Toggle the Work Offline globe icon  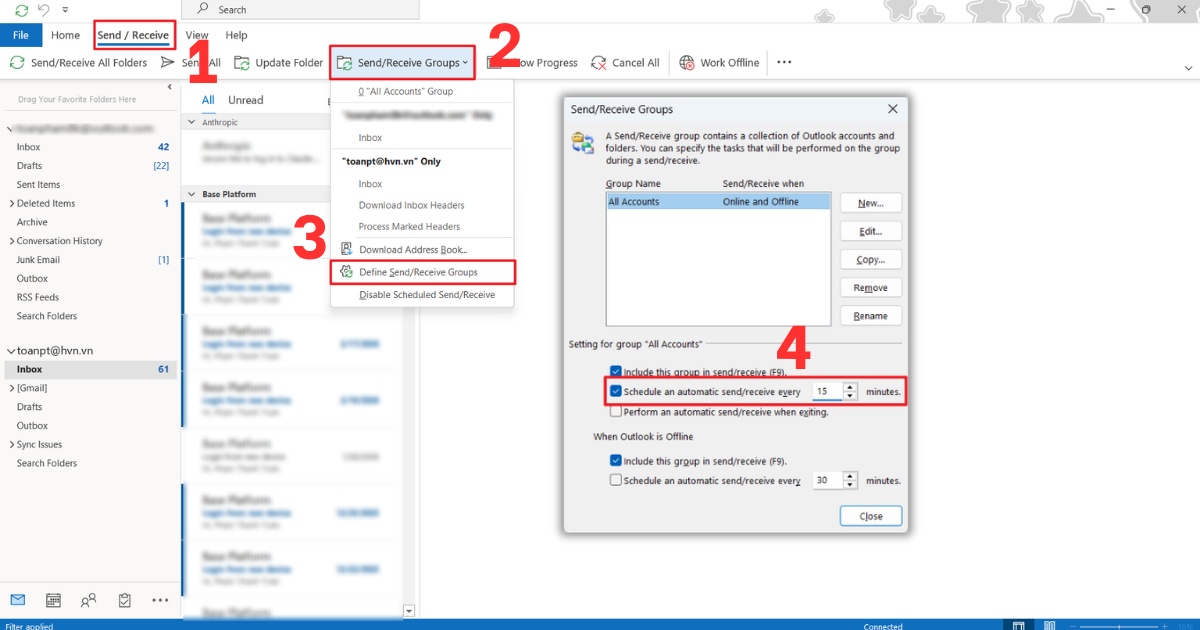click(687, 63)
